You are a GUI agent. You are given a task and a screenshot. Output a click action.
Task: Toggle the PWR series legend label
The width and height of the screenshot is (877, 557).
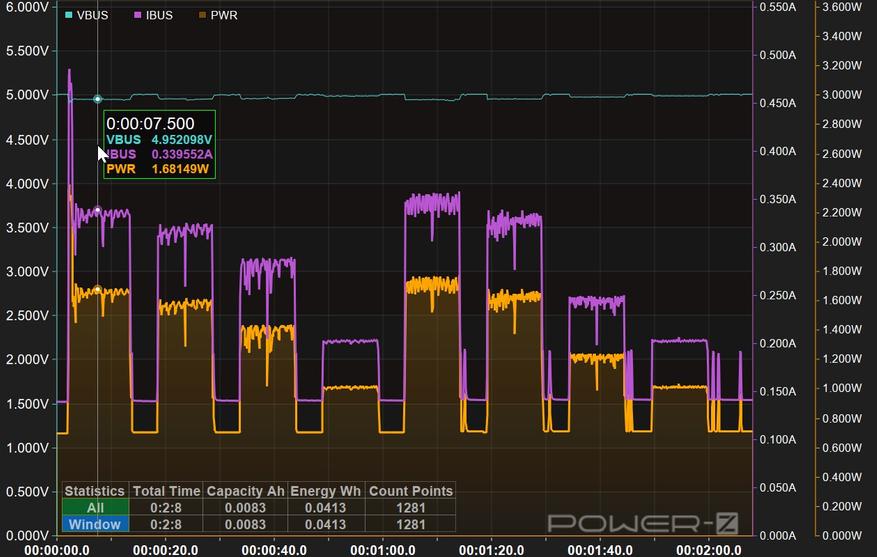click(224, 16)
